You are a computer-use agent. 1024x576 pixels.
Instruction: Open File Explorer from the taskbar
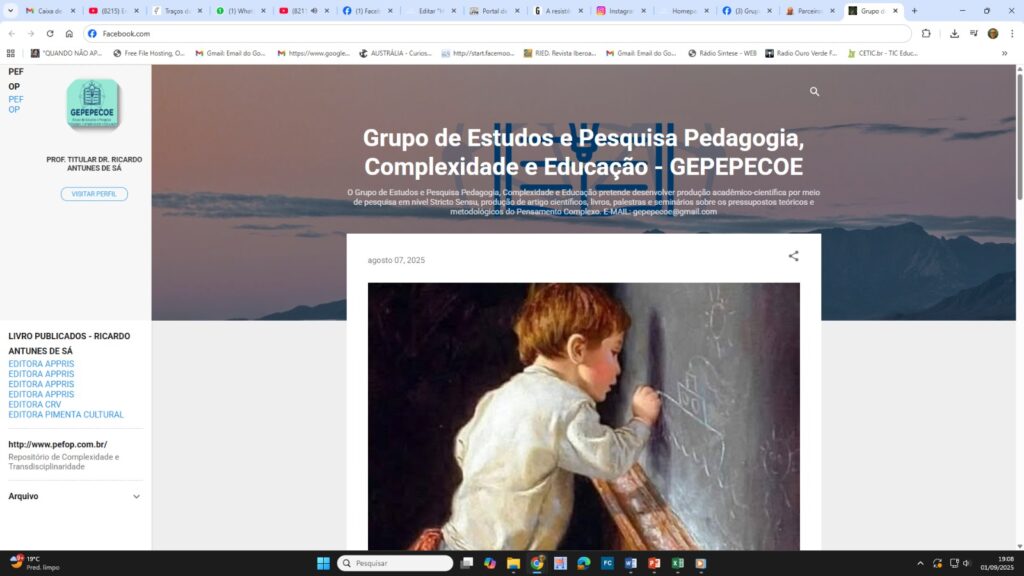(x=512, y=563)
